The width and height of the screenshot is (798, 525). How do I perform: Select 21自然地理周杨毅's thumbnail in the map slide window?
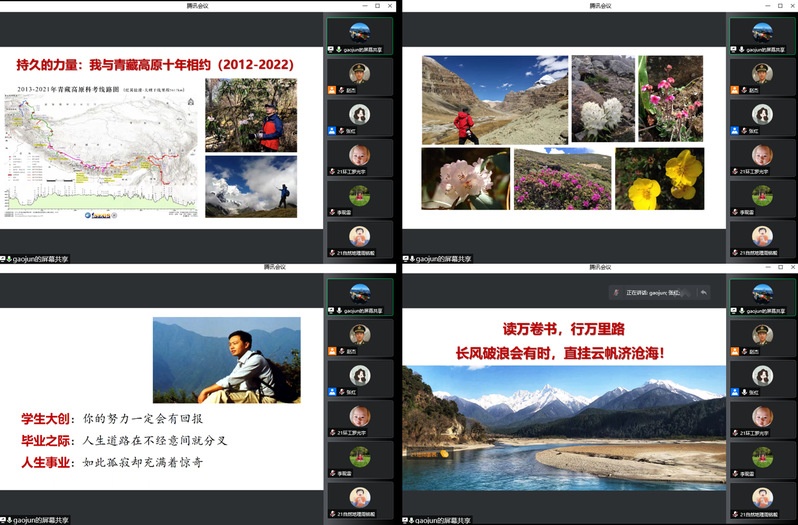click(359, 237)
